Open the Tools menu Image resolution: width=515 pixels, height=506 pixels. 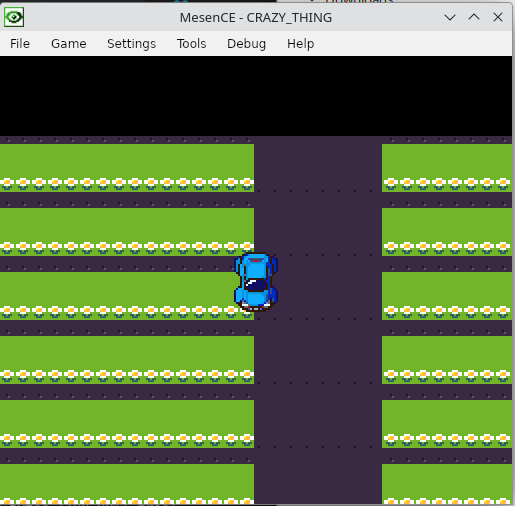point(191,44)
